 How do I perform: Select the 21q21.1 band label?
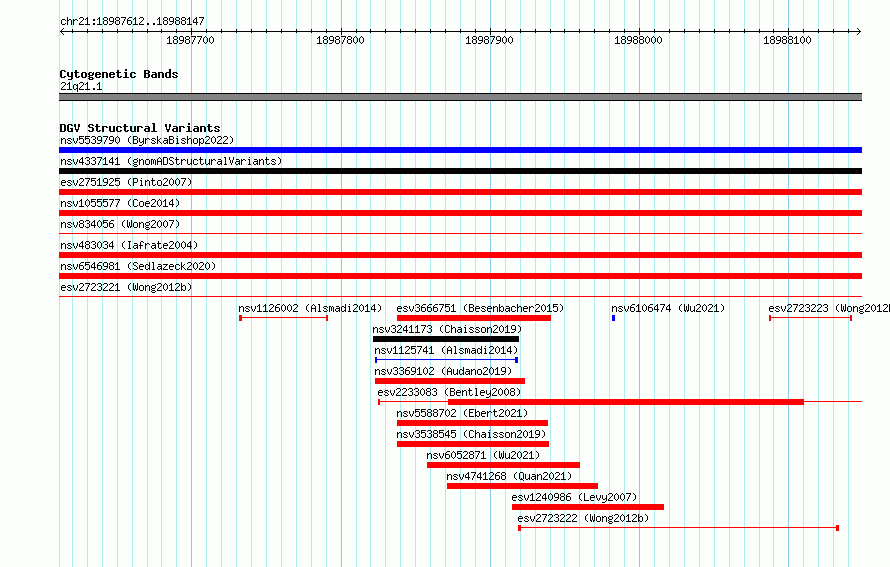[81, 86]
